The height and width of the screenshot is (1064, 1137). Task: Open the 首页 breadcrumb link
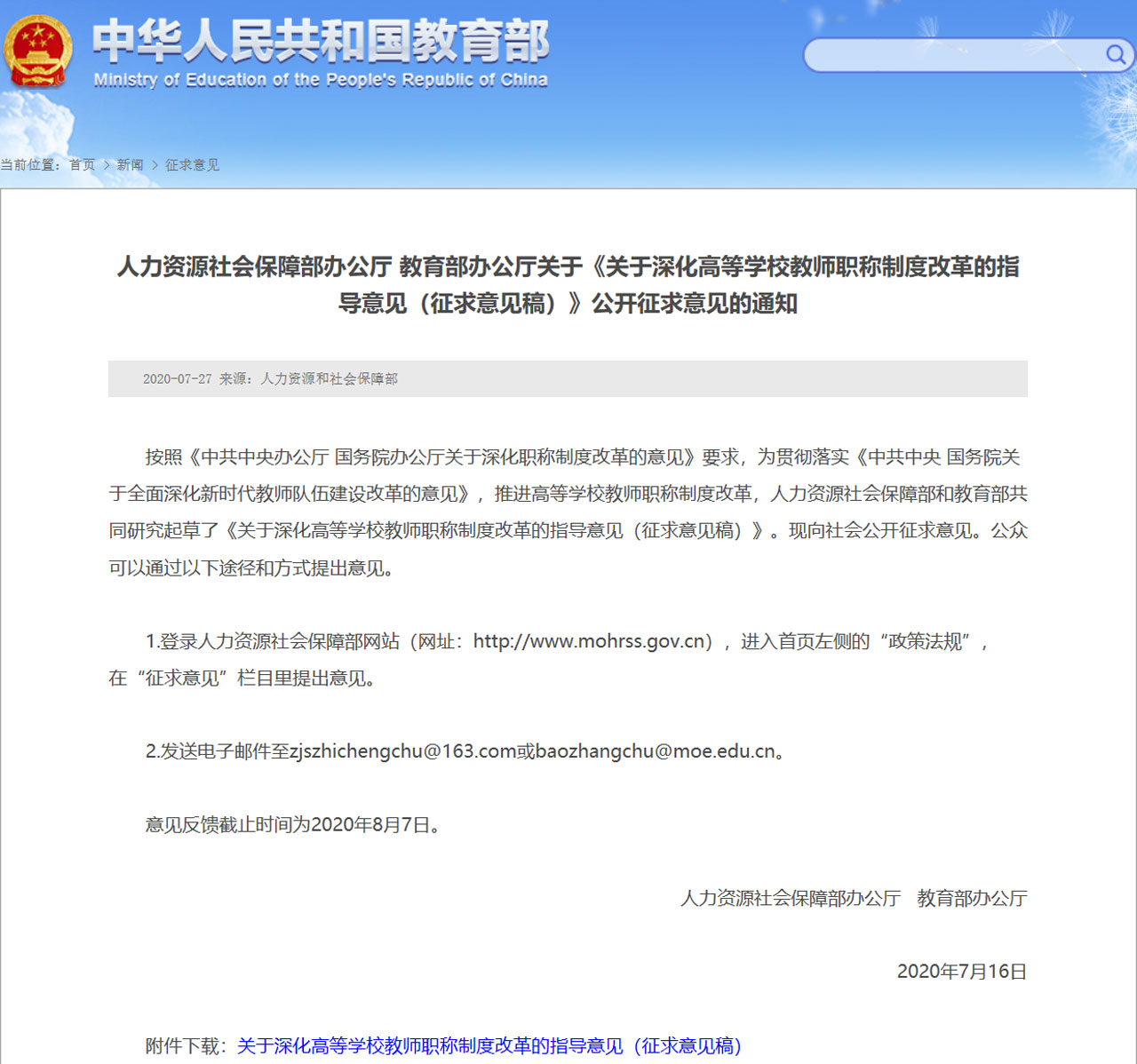(x=82, y=165)
